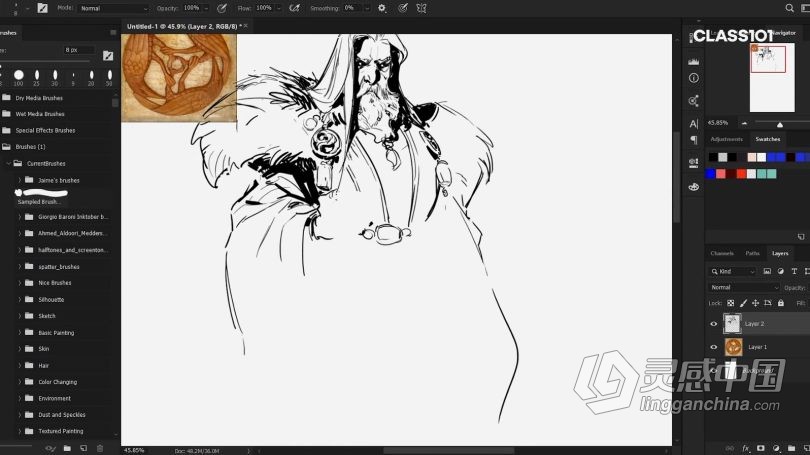
Task: Add layer mask icon
Action: click(x=760, y=448)
